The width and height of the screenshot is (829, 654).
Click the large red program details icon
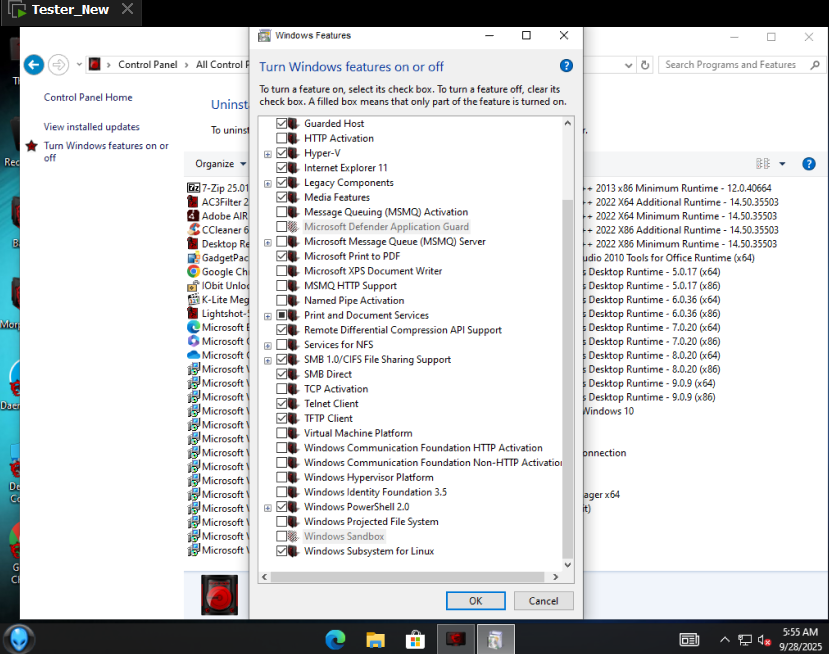tap(219, 595)
